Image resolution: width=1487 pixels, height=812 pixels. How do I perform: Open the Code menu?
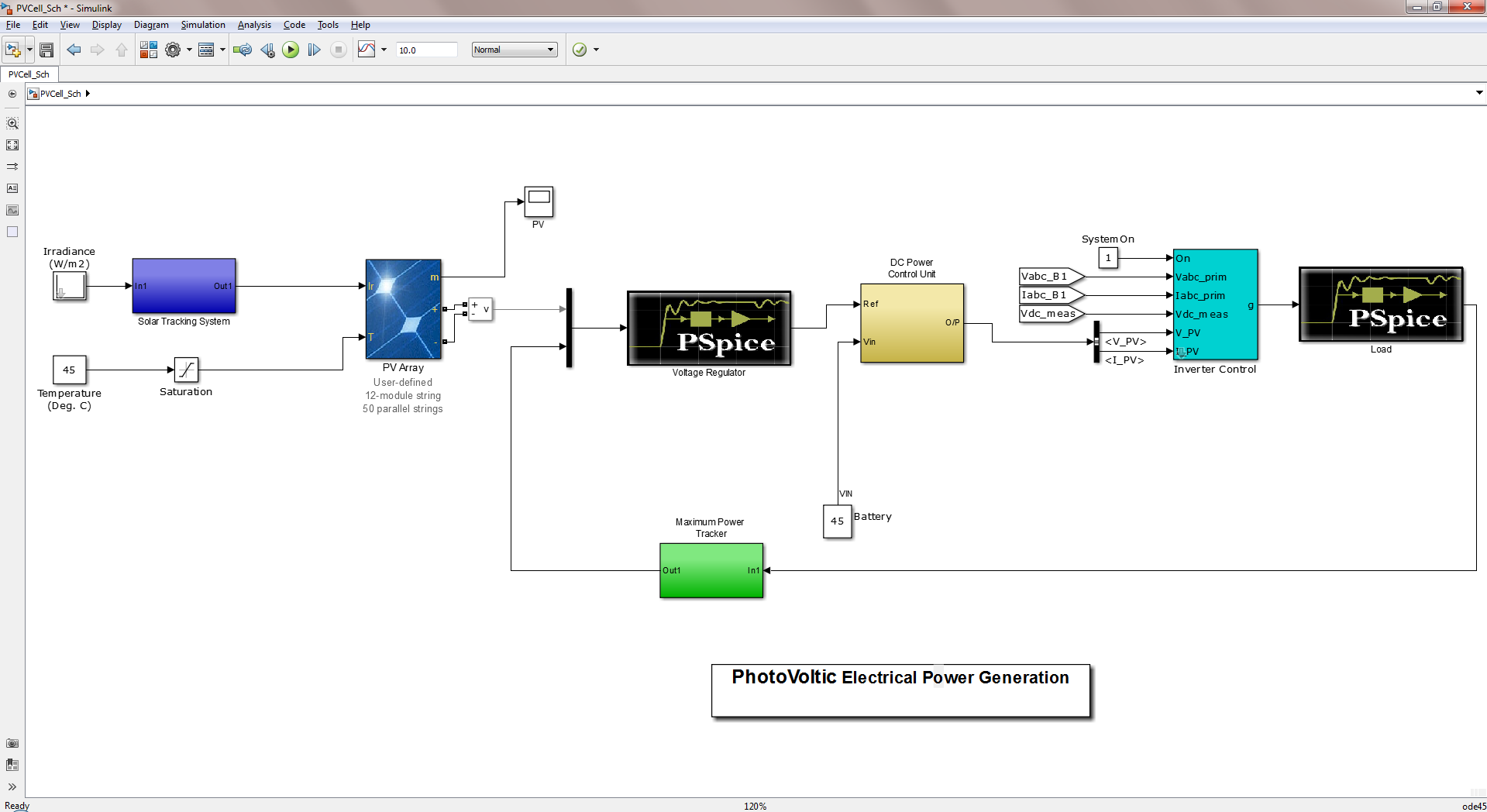pos(294,25)
